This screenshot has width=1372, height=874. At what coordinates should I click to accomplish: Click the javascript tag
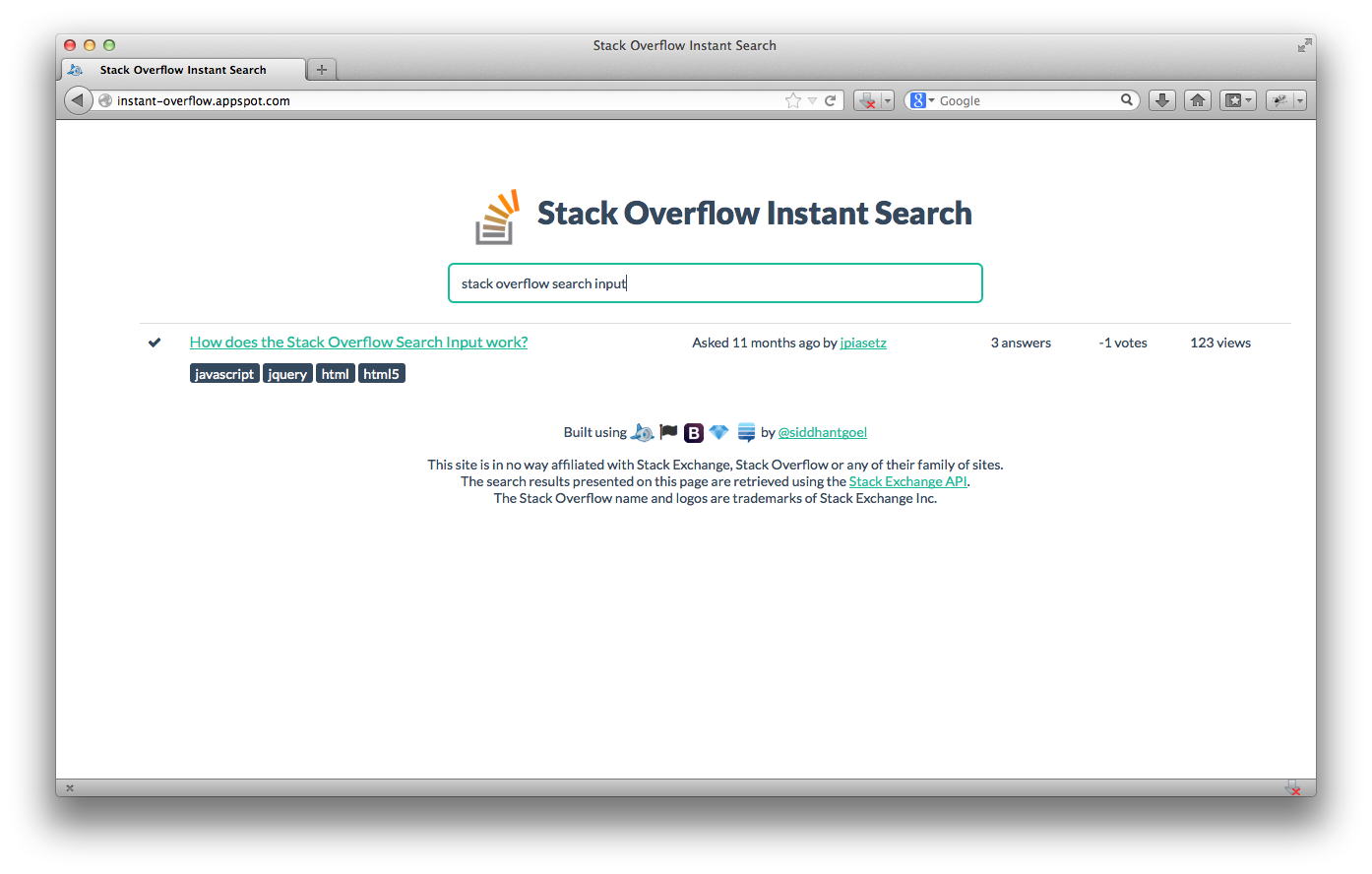[224, 374]
